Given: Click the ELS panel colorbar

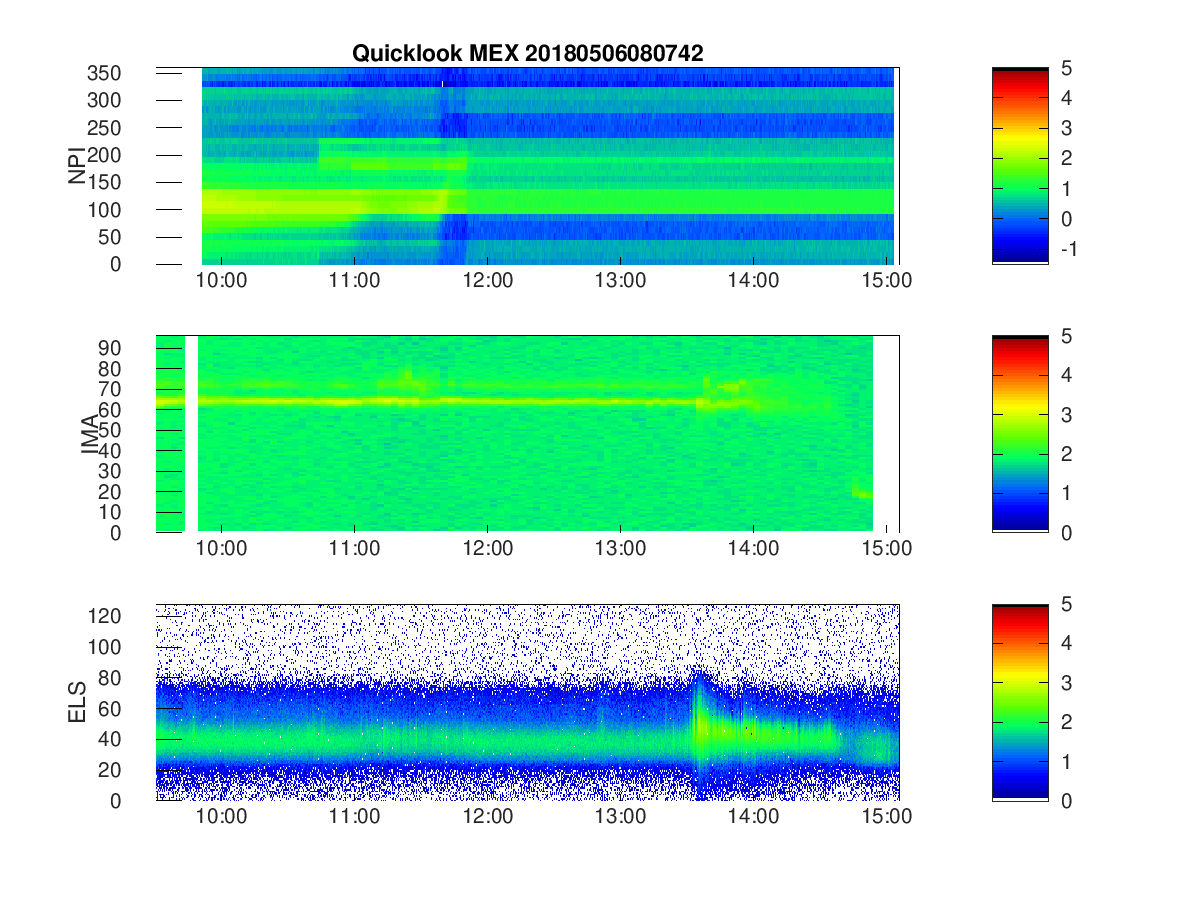Looking at the screenshot, I should click(x=1020, y=702).
